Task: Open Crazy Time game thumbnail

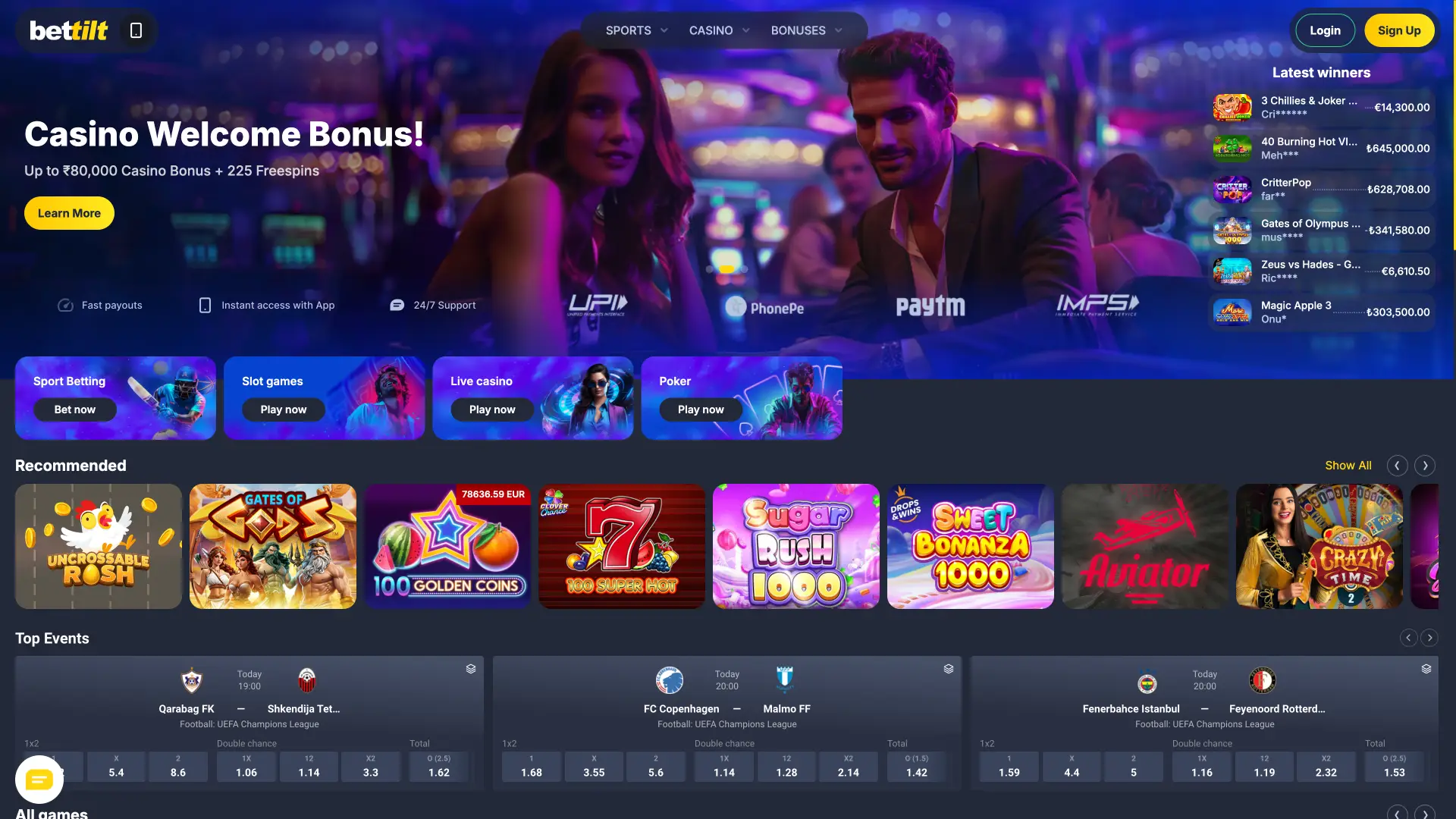Action: 1319,546
